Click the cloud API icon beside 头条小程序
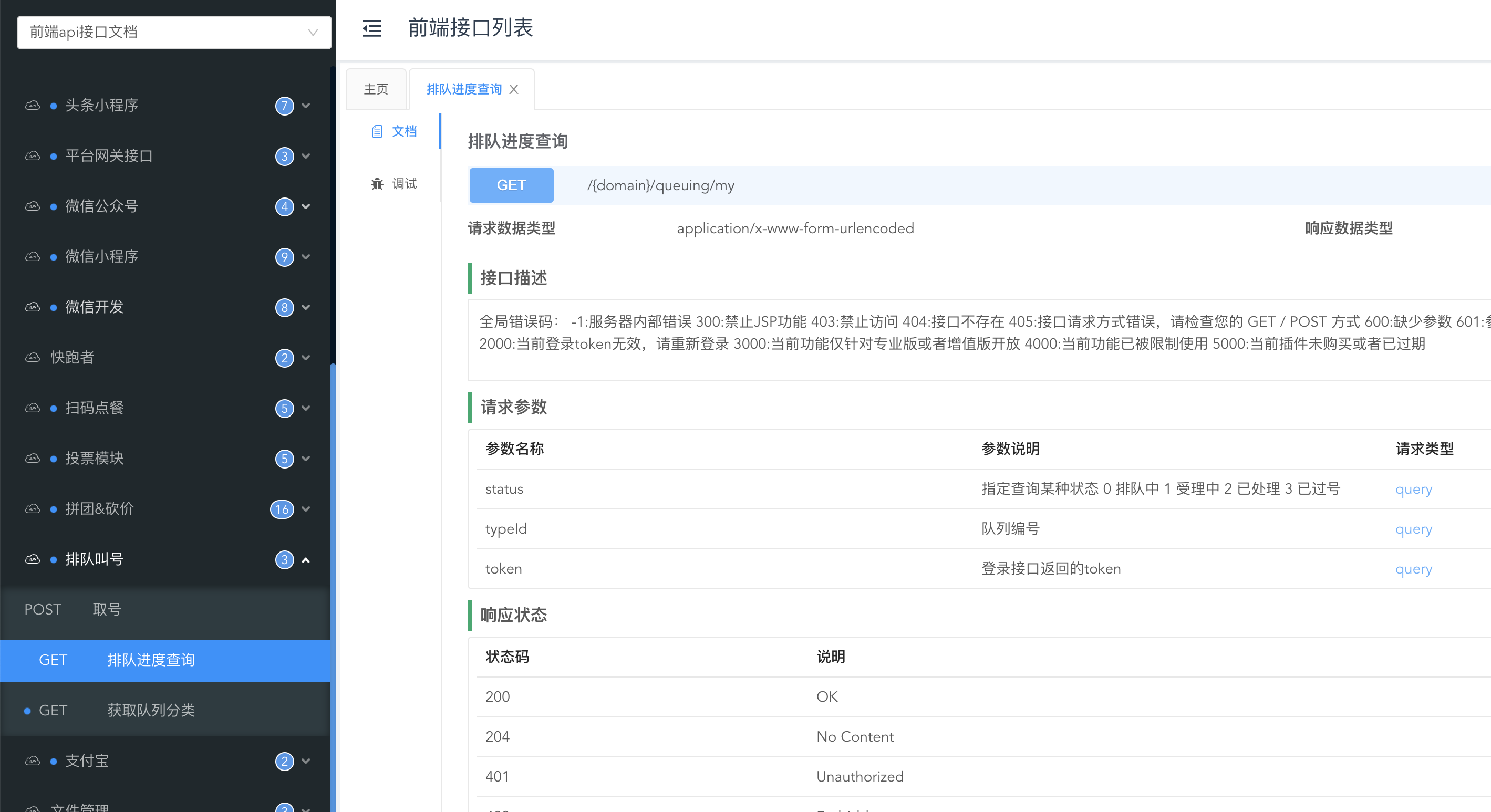This screenshot has height=812, width=1491. pyautogui.click(x=33, y=106)
